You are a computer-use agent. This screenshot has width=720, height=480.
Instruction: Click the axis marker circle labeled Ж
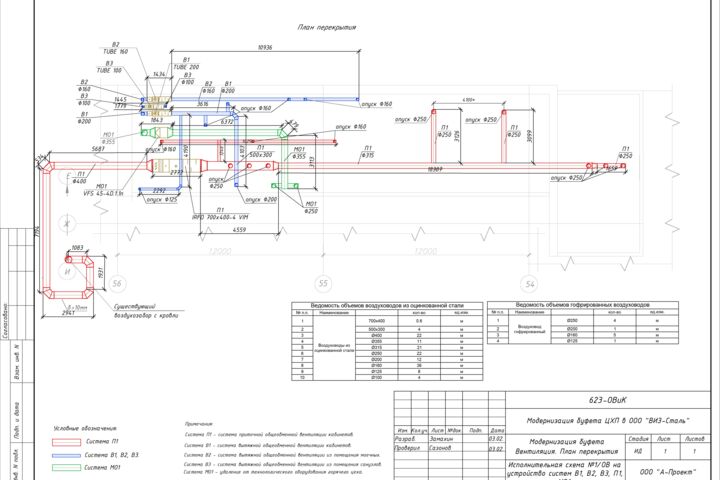[x=67, y=224]
